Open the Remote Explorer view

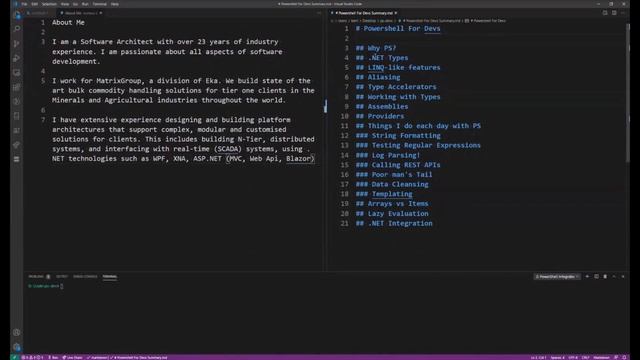click(17, 73)
